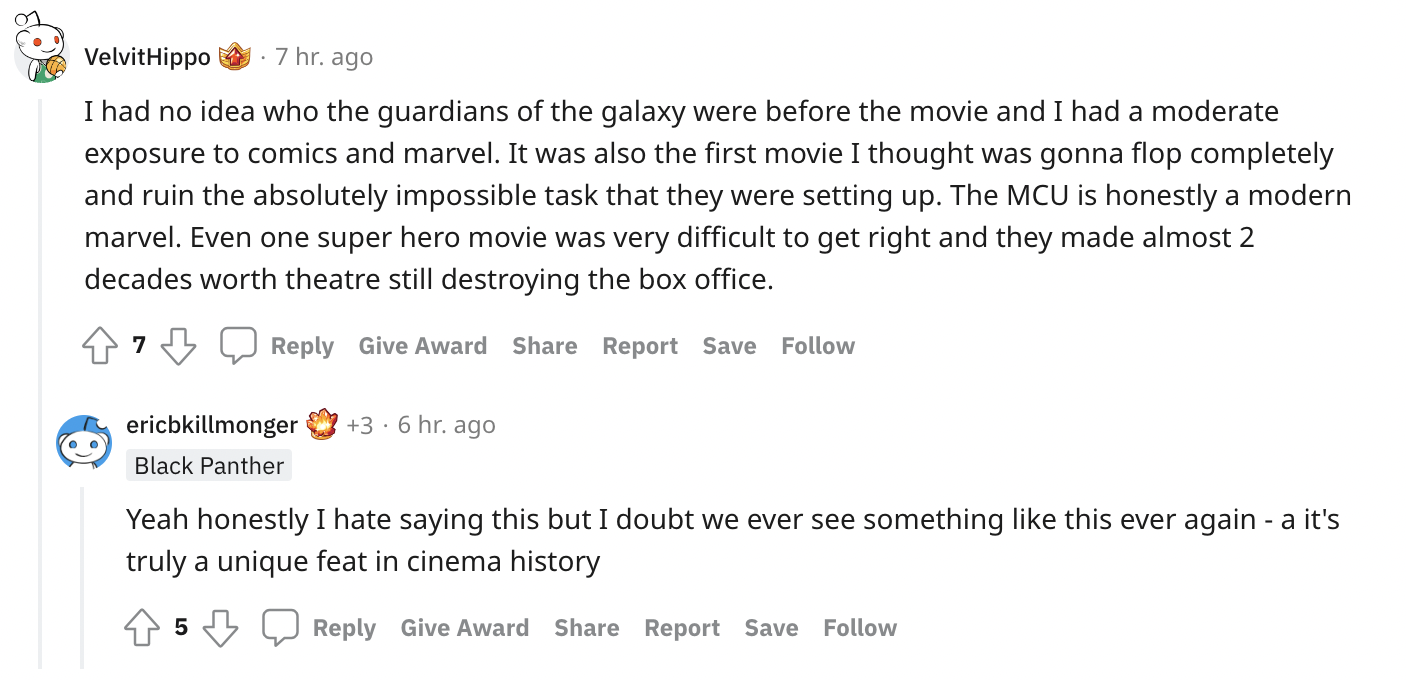Screen dimensions: 1406x680
Task: Open ericbkillmonger's blue avatar
Action: pos(84,442)
